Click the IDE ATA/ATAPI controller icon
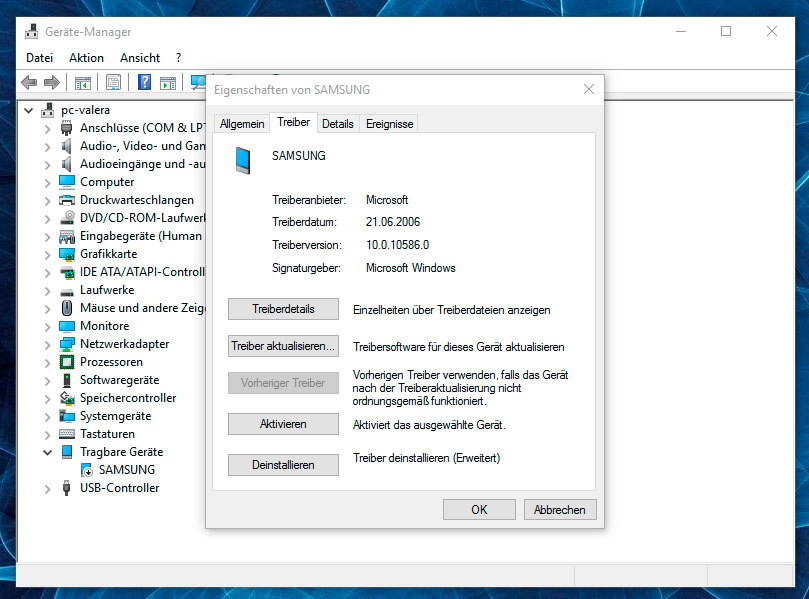Viewport: 809px width, 599px height. coord(67,272)
